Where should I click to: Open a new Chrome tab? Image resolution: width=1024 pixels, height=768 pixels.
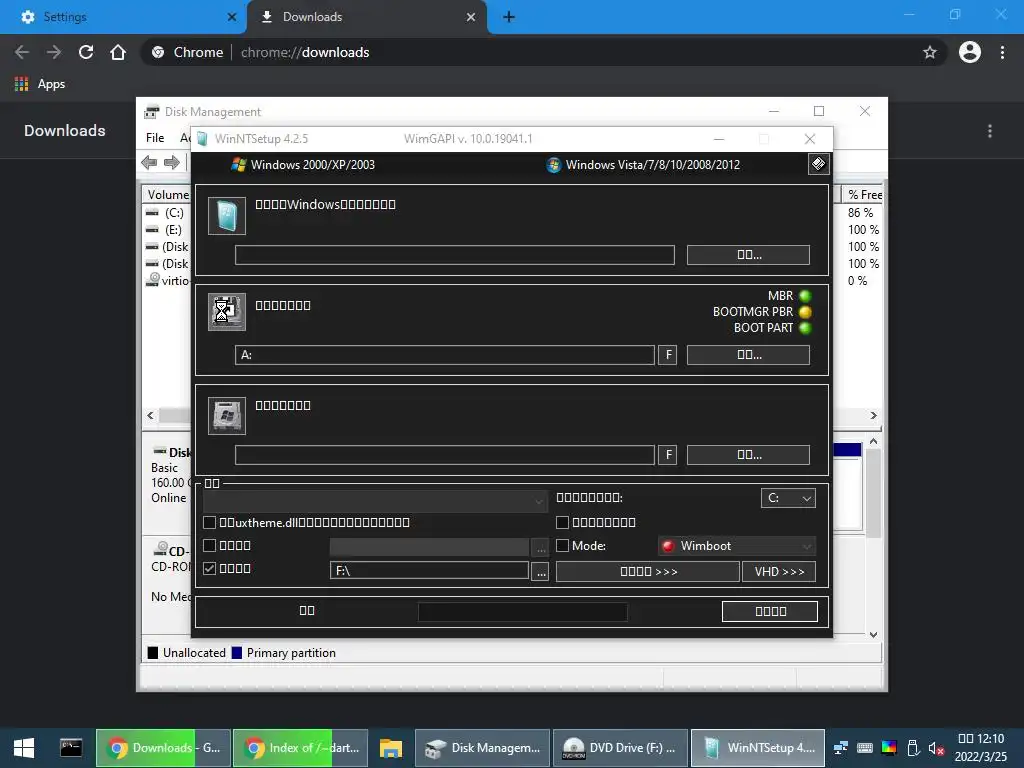click(509, 17)
